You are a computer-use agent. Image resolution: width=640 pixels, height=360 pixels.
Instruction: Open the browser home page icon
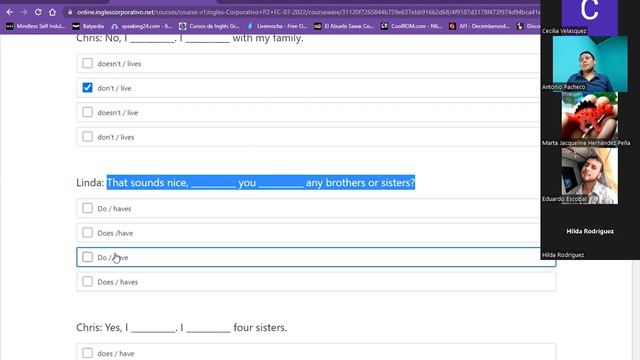click(x=52, y=12)
